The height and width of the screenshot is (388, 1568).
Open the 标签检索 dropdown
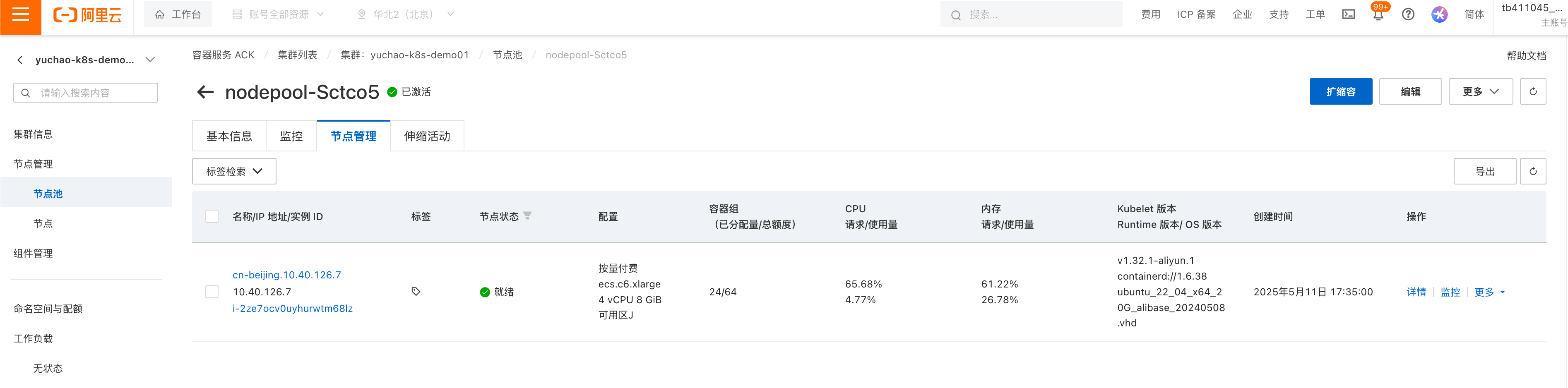pos(234,172)
